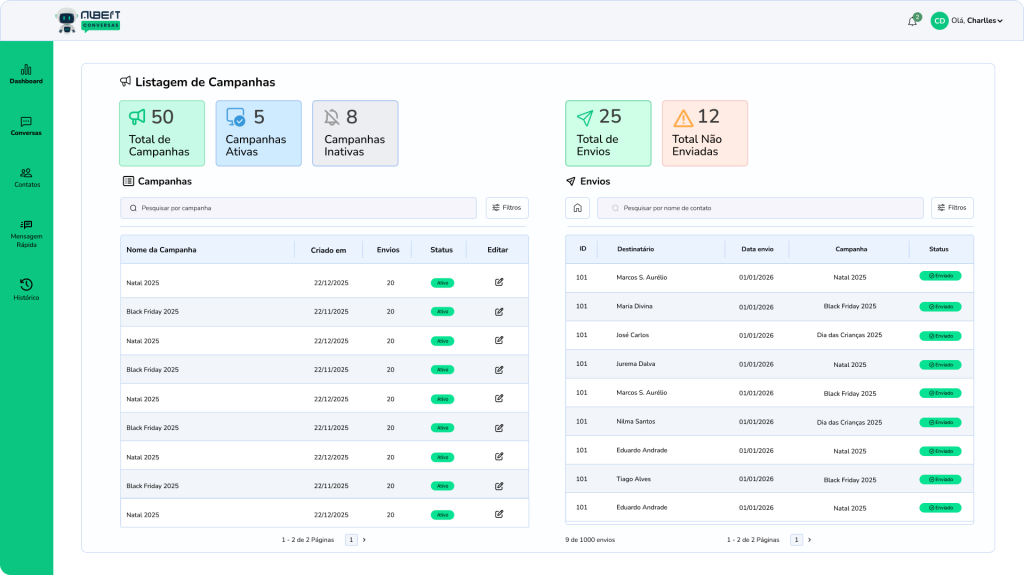1024x575 pixels.
Task: Edit the first Natal 2025 campaign row
Action: (x=499, y=282)
